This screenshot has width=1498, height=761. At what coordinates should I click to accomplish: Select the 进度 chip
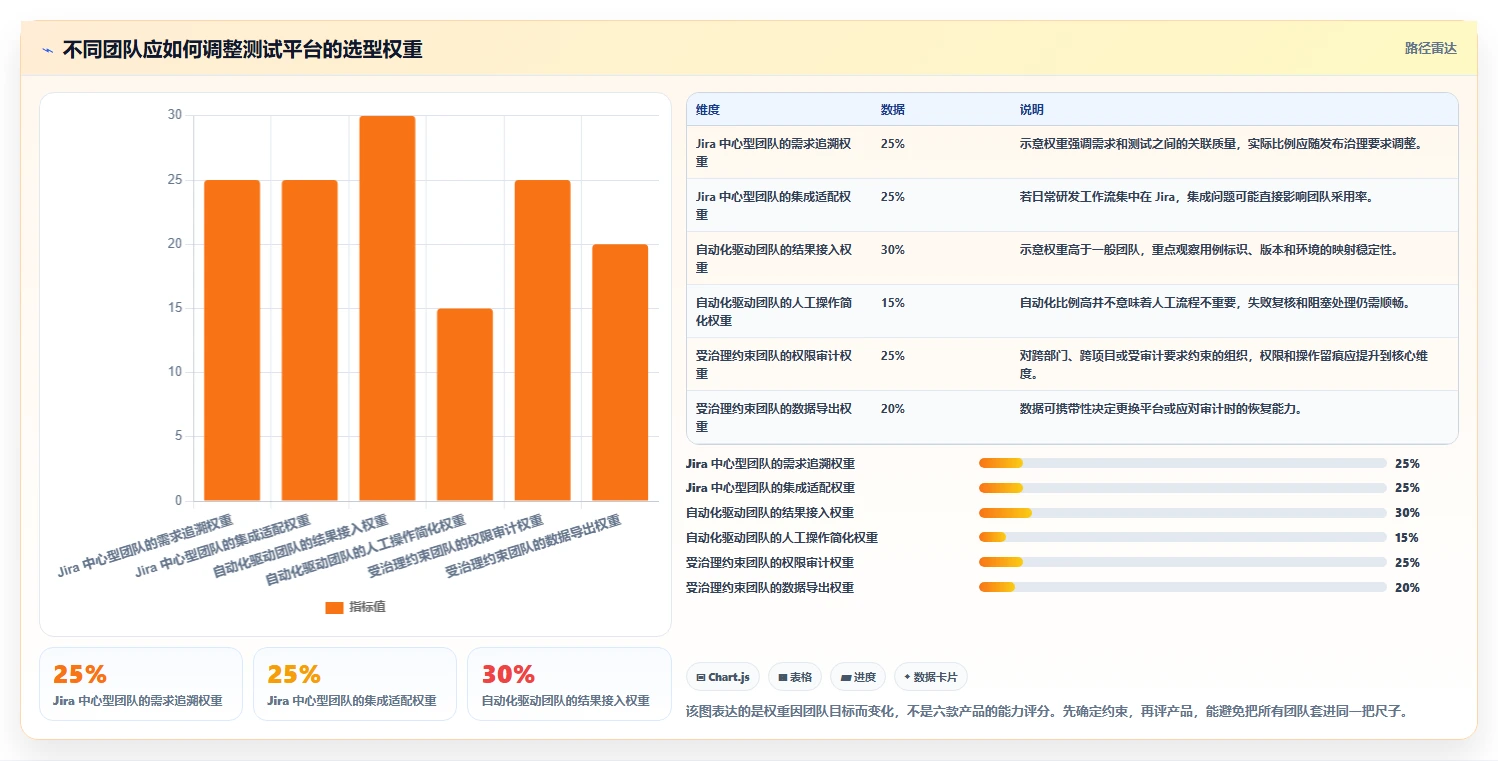pyautogui.click(x=856, y=677)
